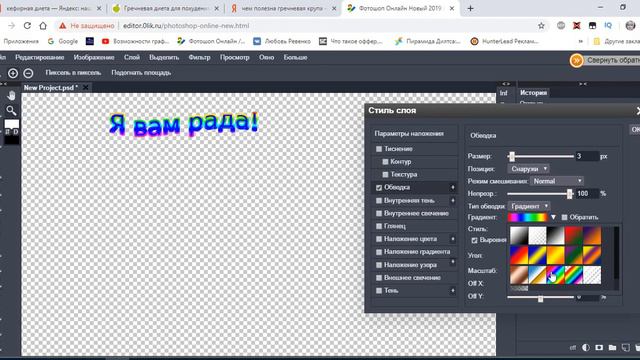Click the white foreground color swatch
Viewport: 640px width, 360px height.
click(x=11, y=124)
